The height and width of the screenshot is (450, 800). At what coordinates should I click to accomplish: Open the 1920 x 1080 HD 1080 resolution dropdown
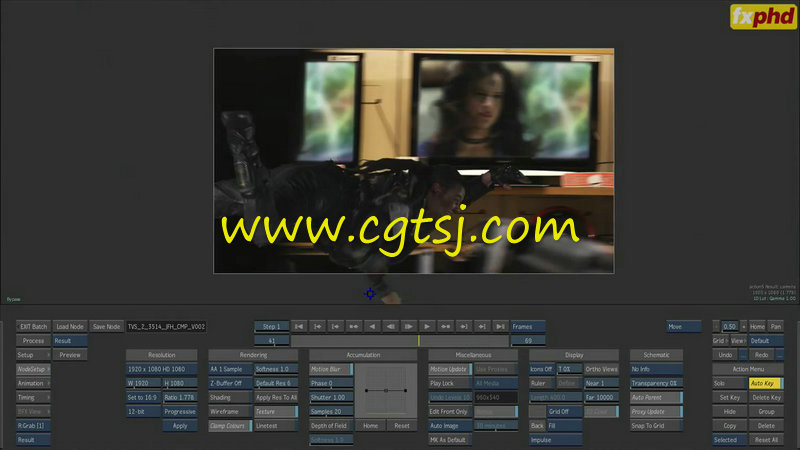(x=161, y=369)
